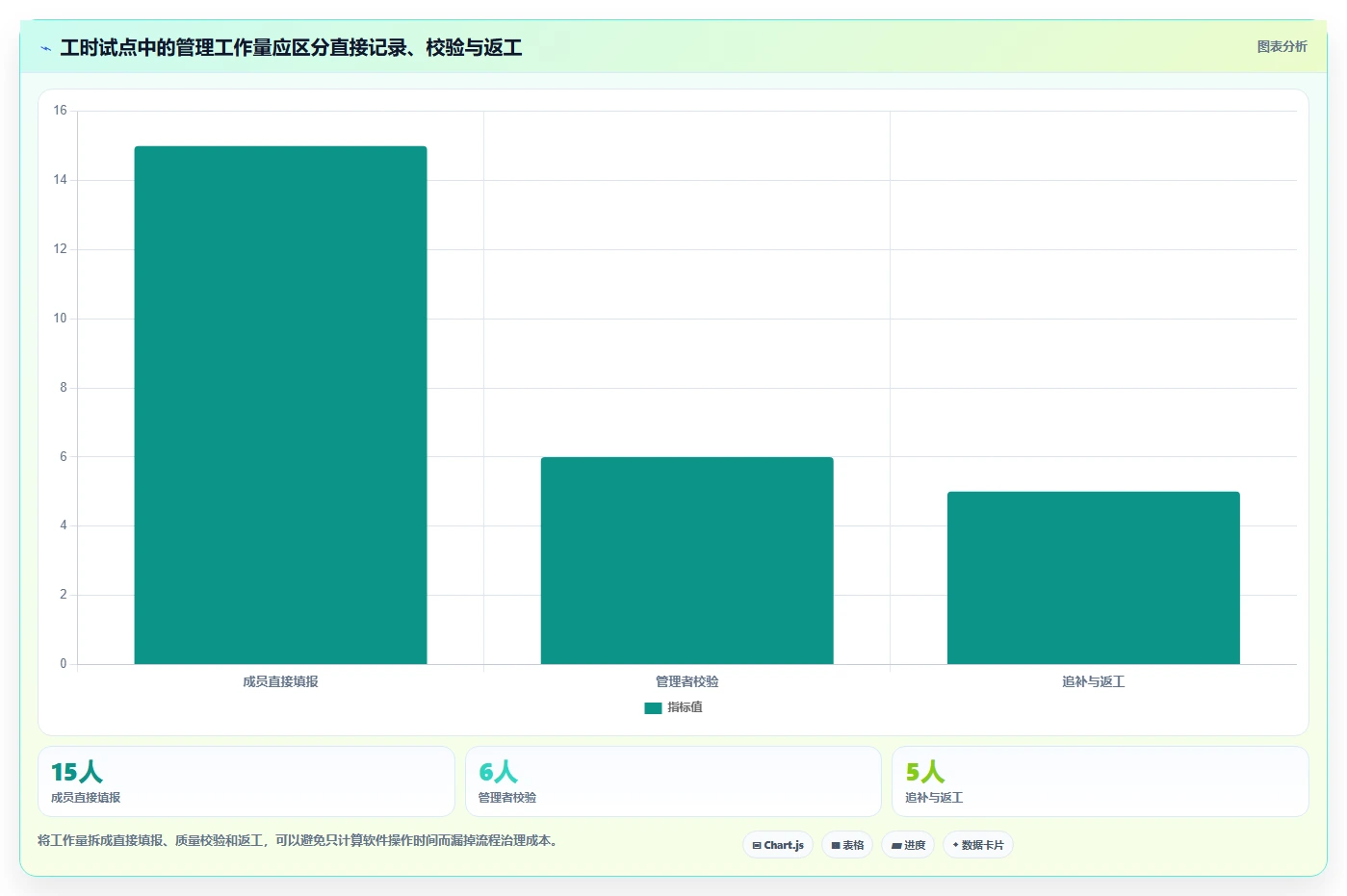The width and height of the screenshot is (1347, 896).
Task: Click the 管理者校验 x-axis label
Action: pyautogui.click(x=686, y=681)
